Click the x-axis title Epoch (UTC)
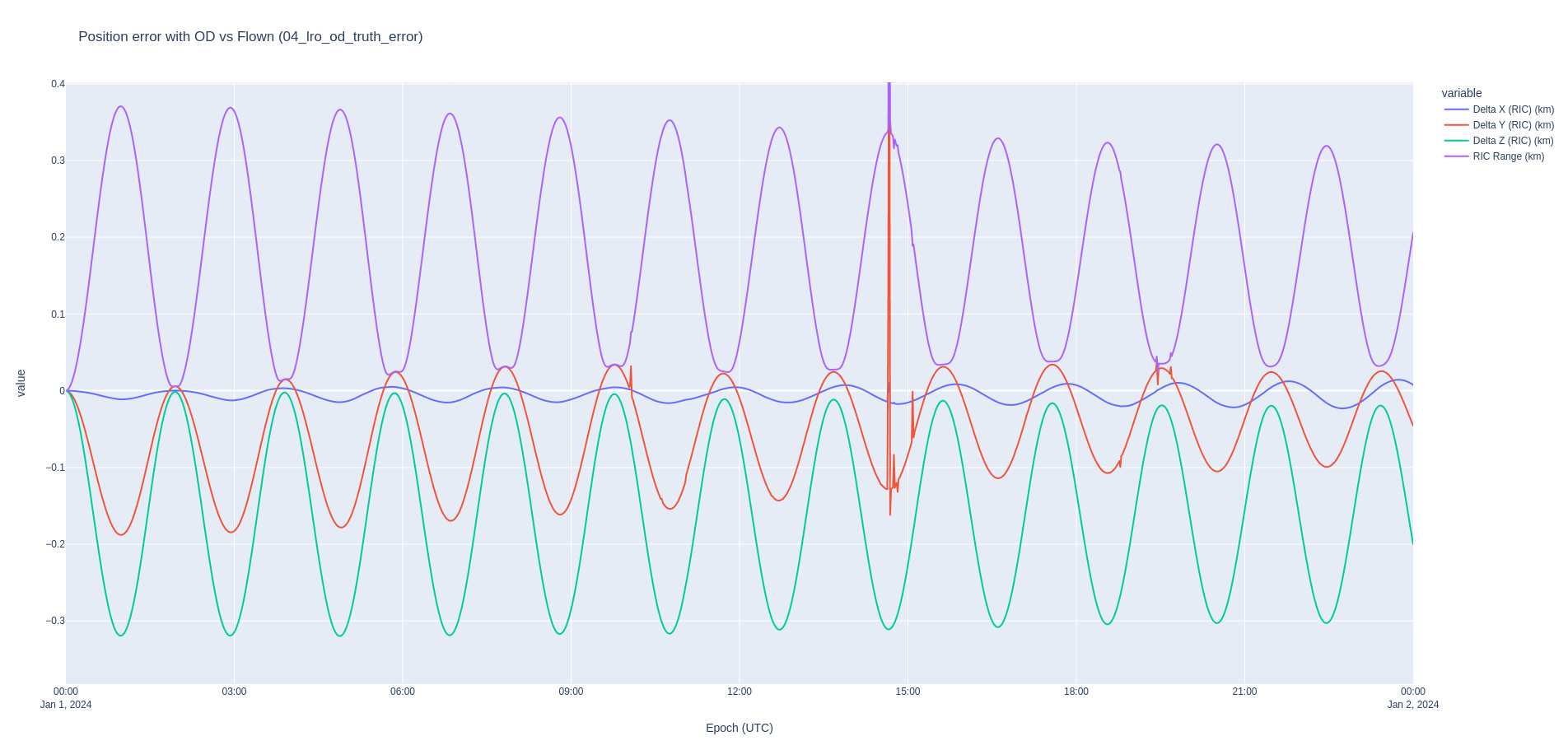1568x750 pixels. (x=740, y=728)
